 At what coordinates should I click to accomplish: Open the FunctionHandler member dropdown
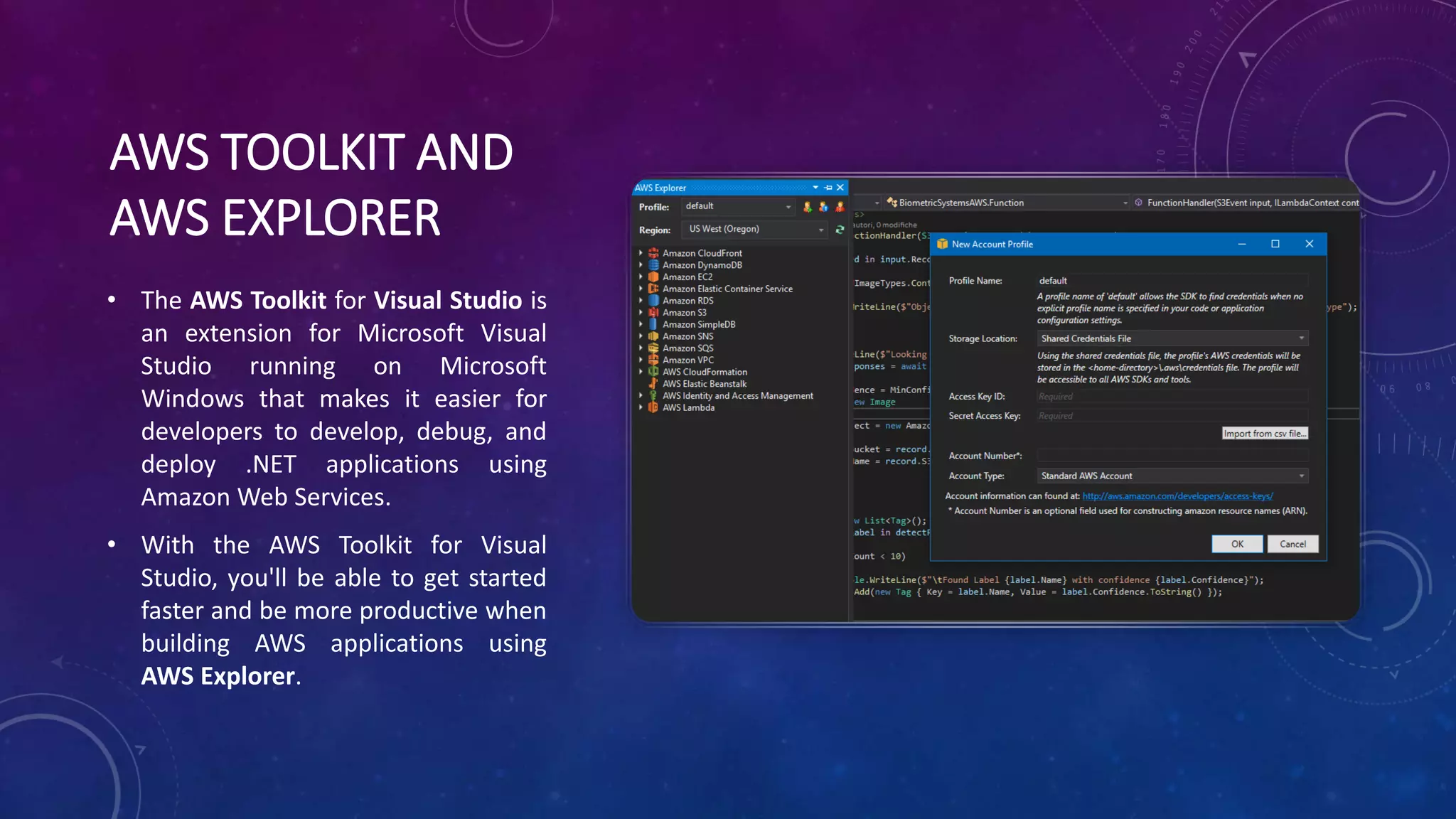point(1246,203)
